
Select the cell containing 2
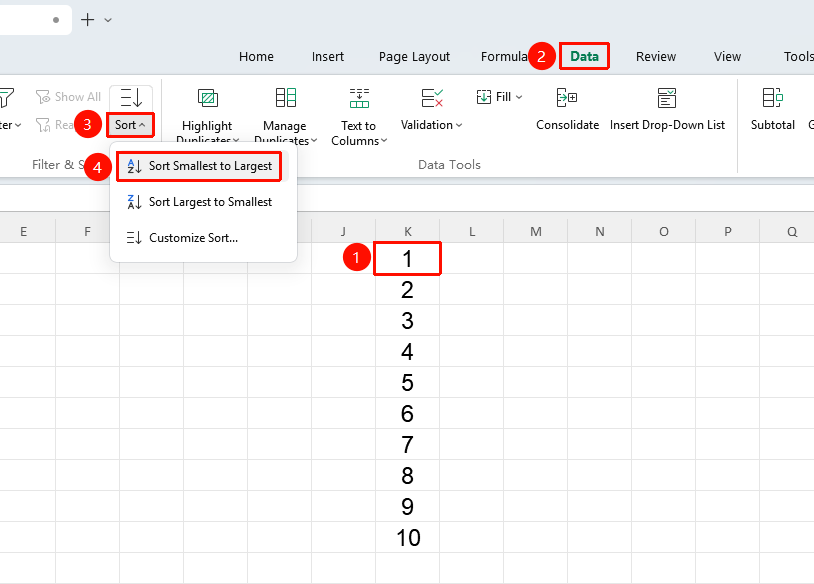pyautogui.click(x=408, y=290)
